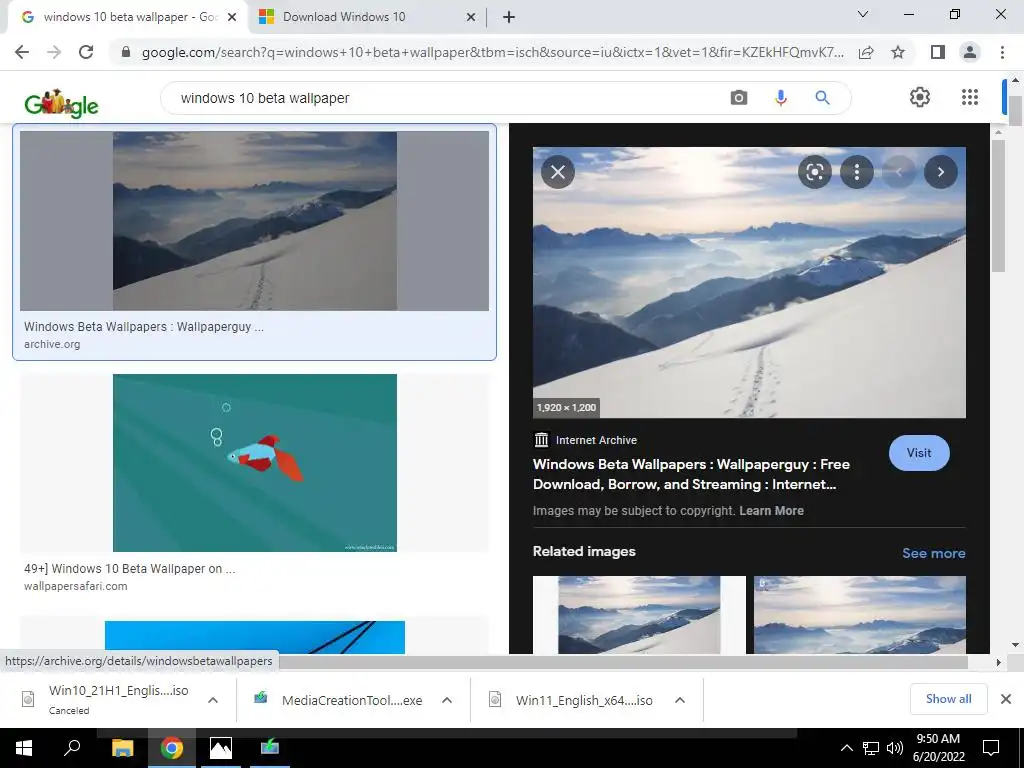This screenshot has width=1024, height=768.
Task: Open the large mountain preview image
Action: (x=749, y=282)
